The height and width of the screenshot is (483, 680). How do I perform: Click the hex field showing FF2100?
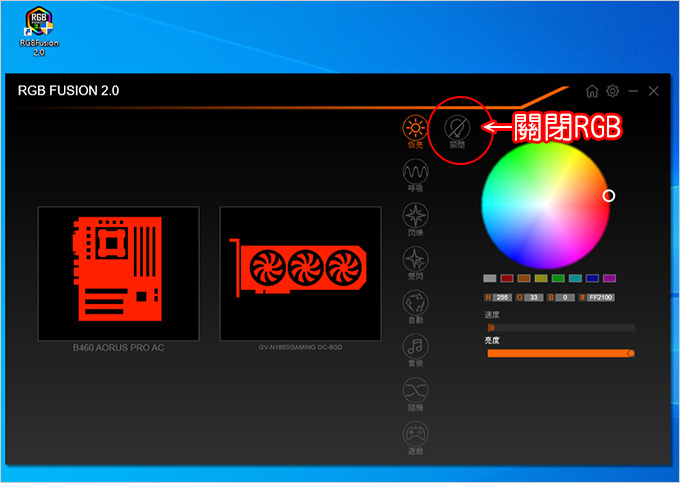point(601,298)
